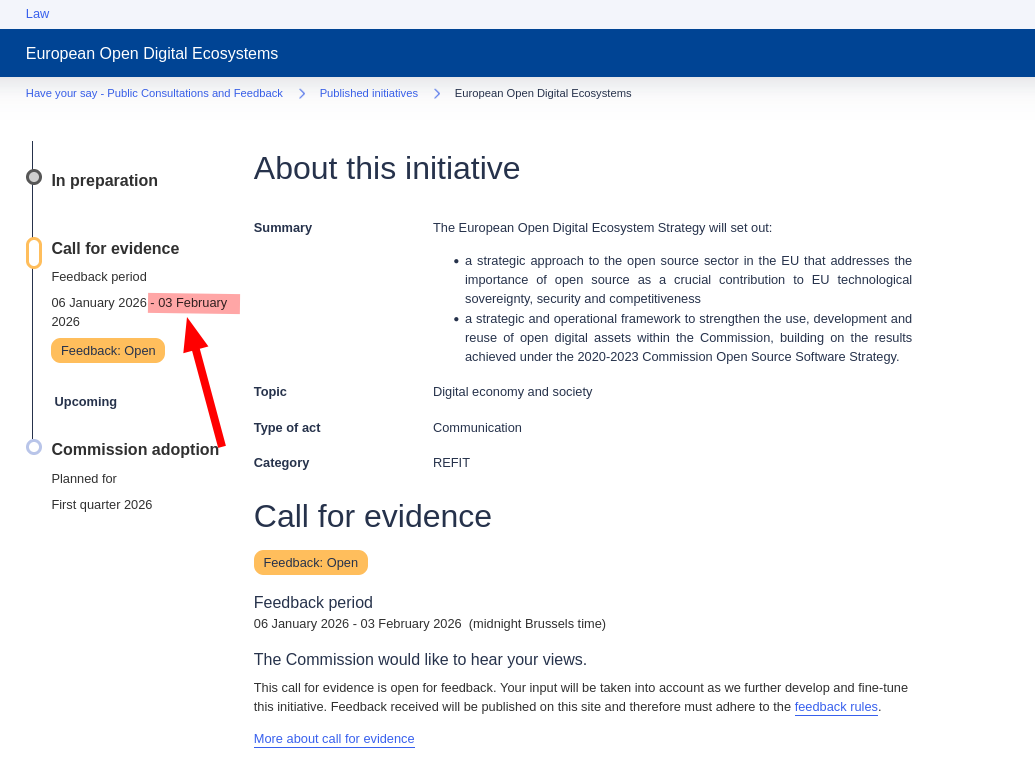
Task: Open Have your say breadcrumb link
Action: tap(154, 93)
